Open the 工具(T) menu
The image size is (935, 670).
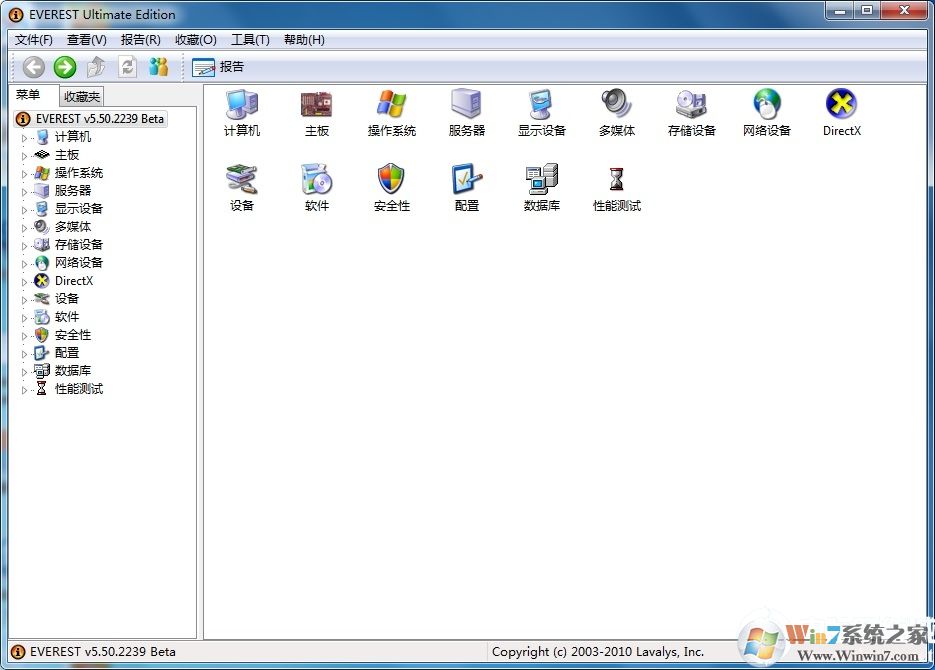(x=250, y=40)
